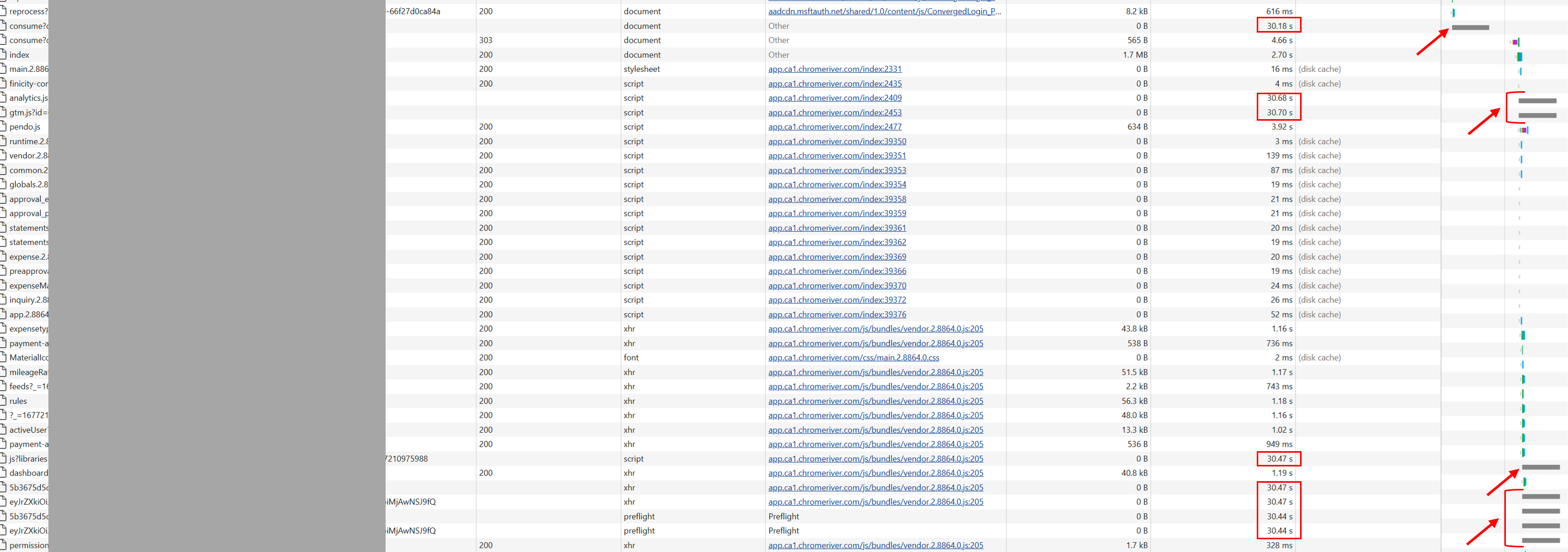The image size is (1568, 552).
Task: Select the mileageRa request row
Action: 29,372
